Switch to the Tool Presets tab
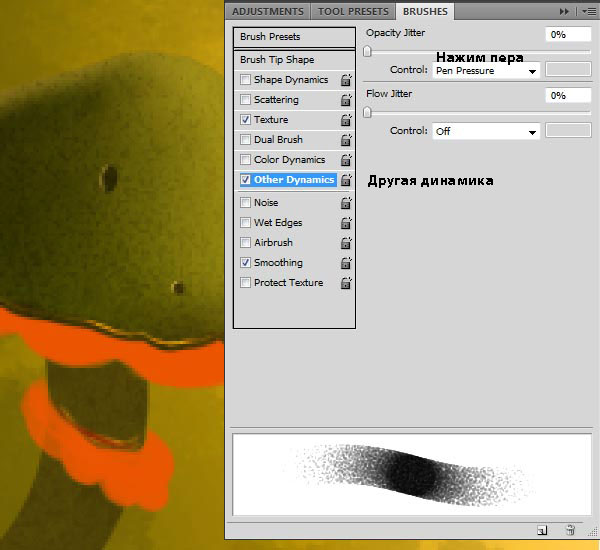This screenshot has height=550, width=600. pyautogui.click(x=353, y=11)
